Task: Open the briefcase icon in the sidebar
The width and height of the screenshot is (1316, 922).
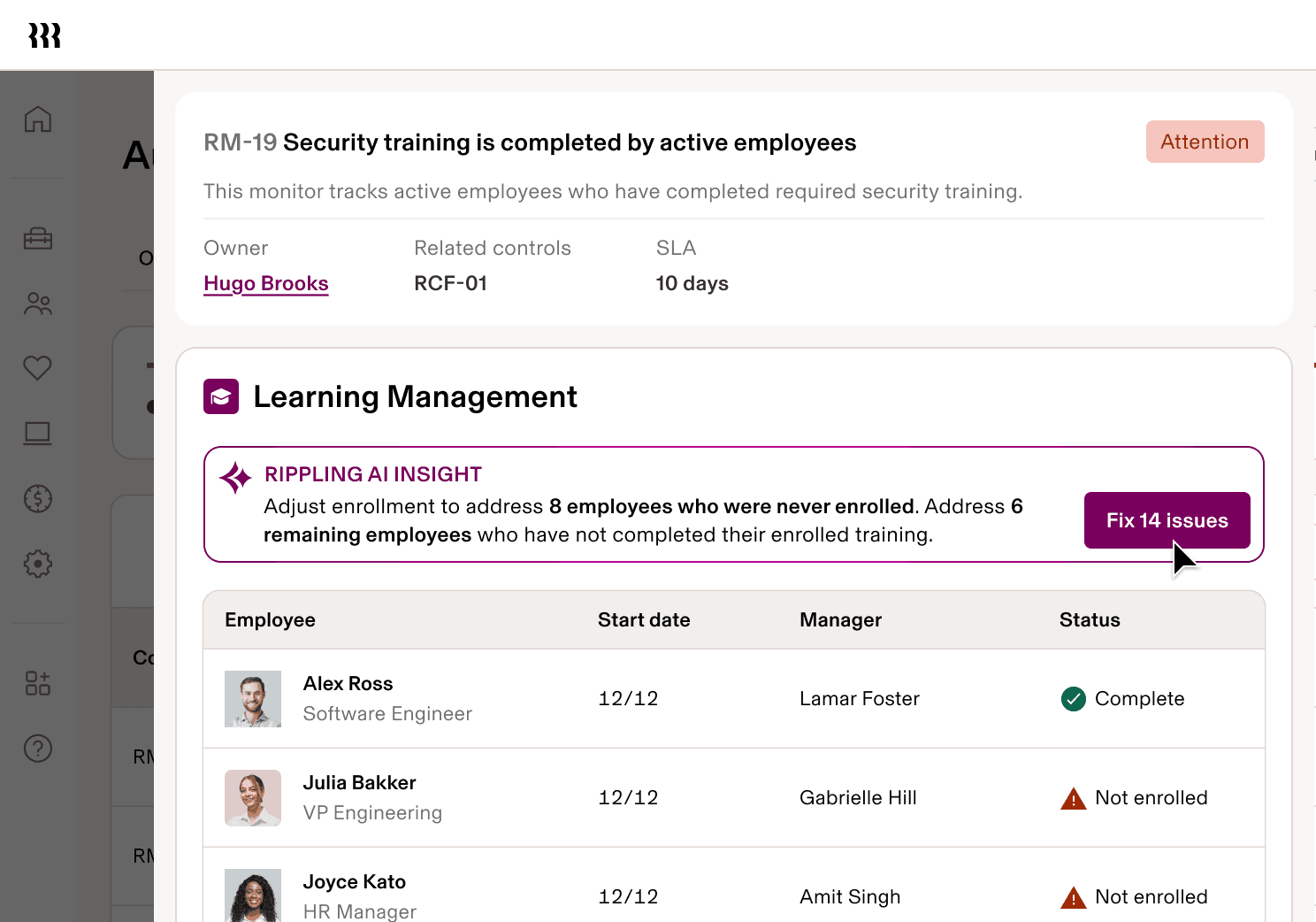Action: (38, 239)
